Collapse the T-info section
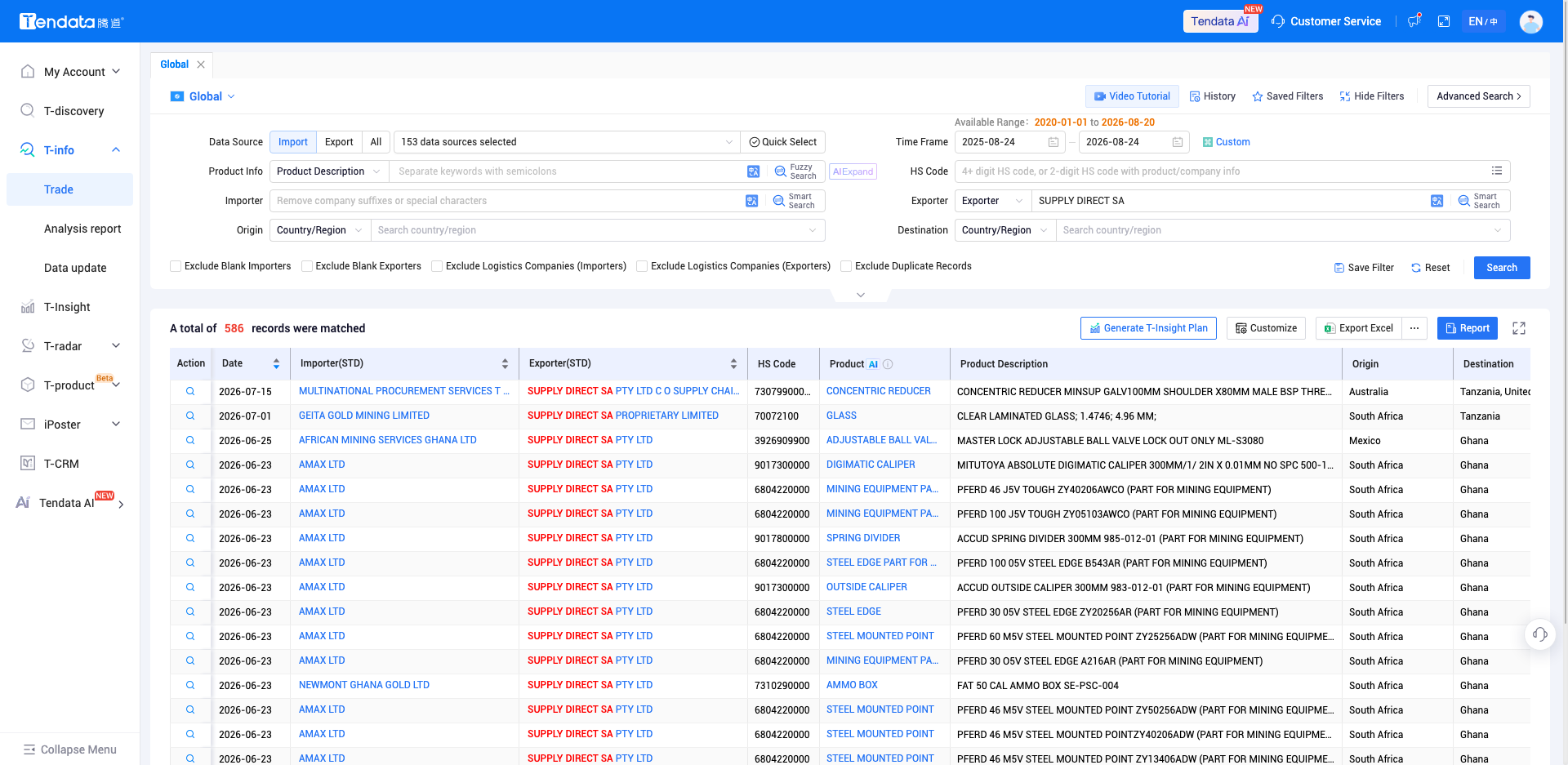 116,150
